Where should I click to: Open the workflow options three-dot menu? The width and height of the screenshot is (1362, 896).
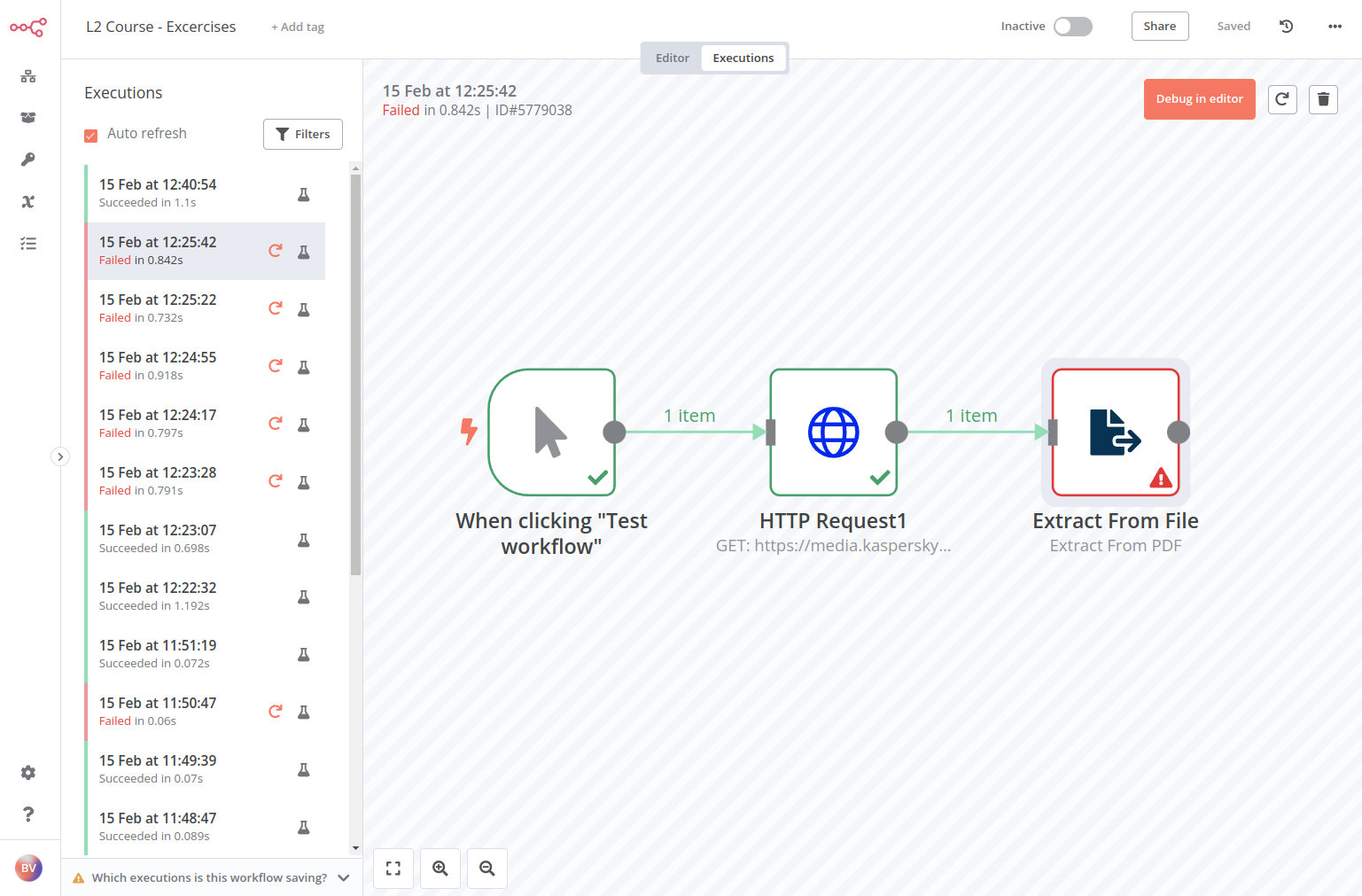[1335, 26]
